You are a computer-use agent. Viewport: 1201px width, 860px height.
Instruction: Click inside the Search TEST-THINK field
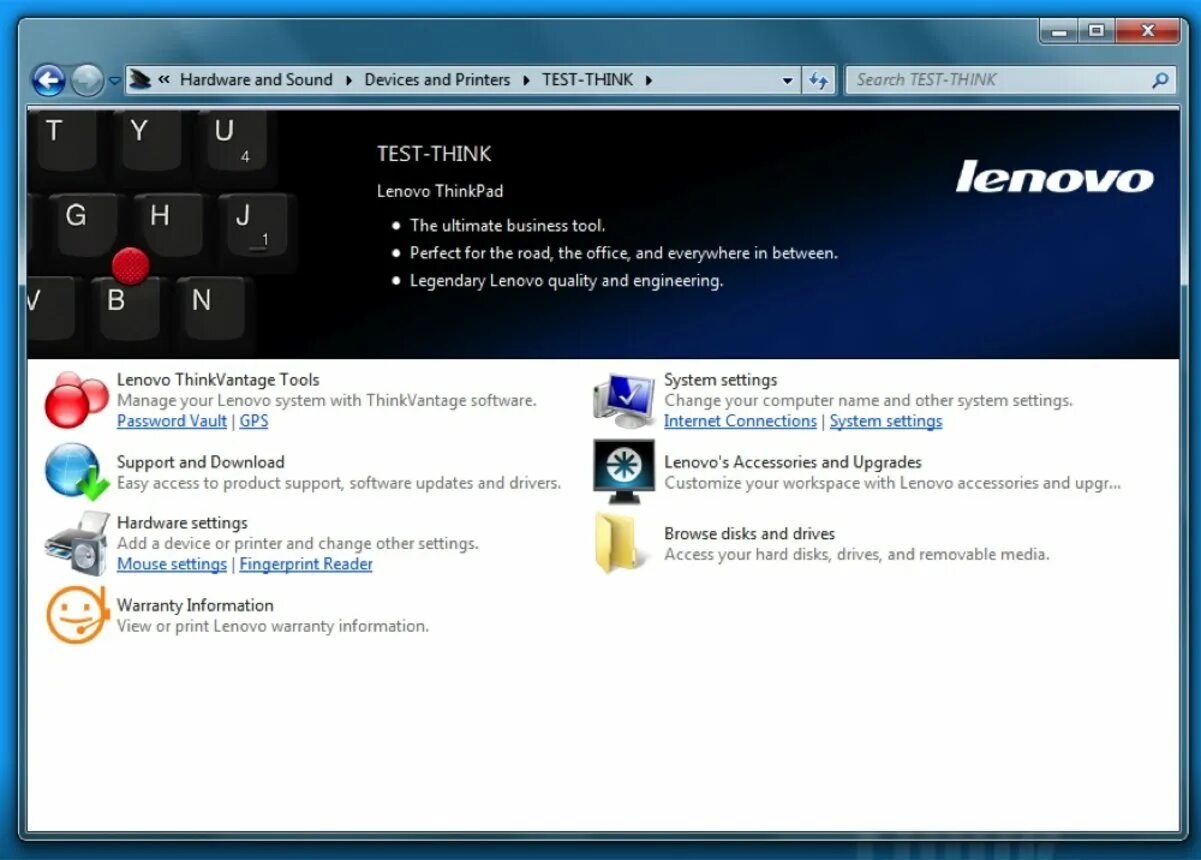pyautogui.click(x=990, y=79)
